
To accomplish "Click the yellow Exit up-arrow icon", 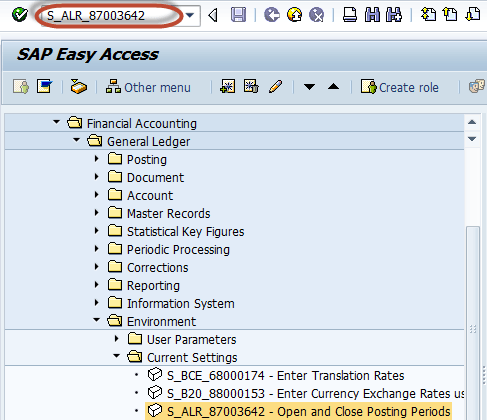I will [294, 15].
